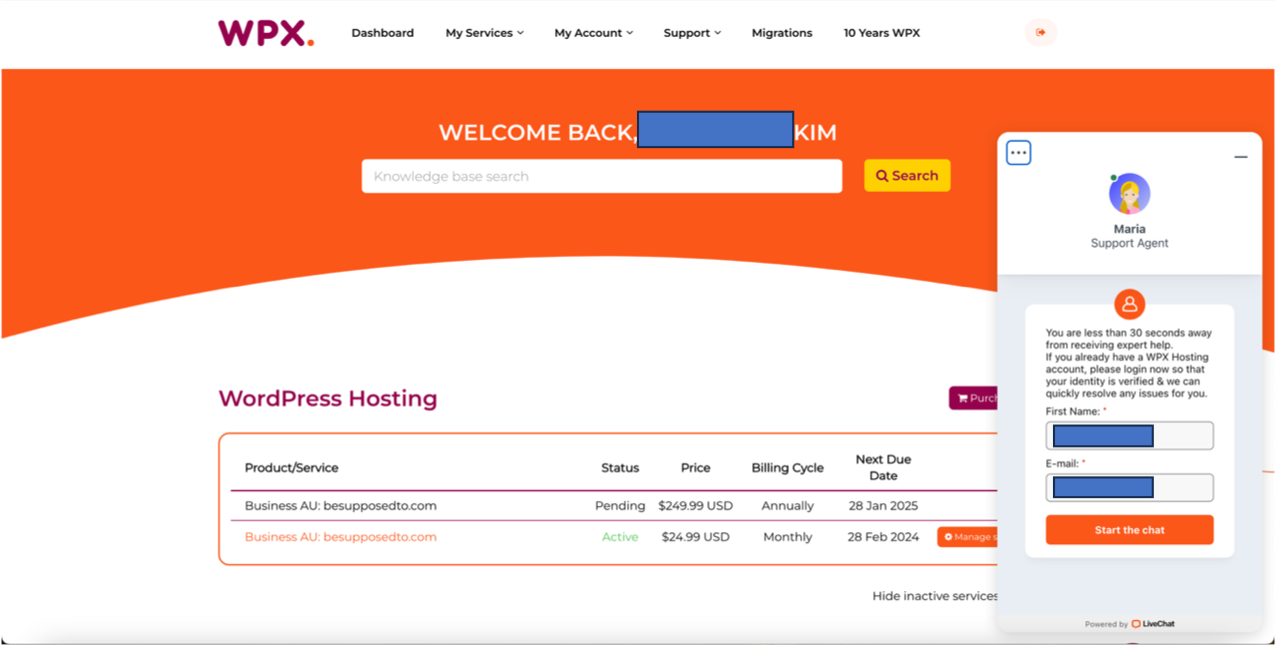Expand the My Account dropdown
1277x645 pixels.
coord(593,33)
